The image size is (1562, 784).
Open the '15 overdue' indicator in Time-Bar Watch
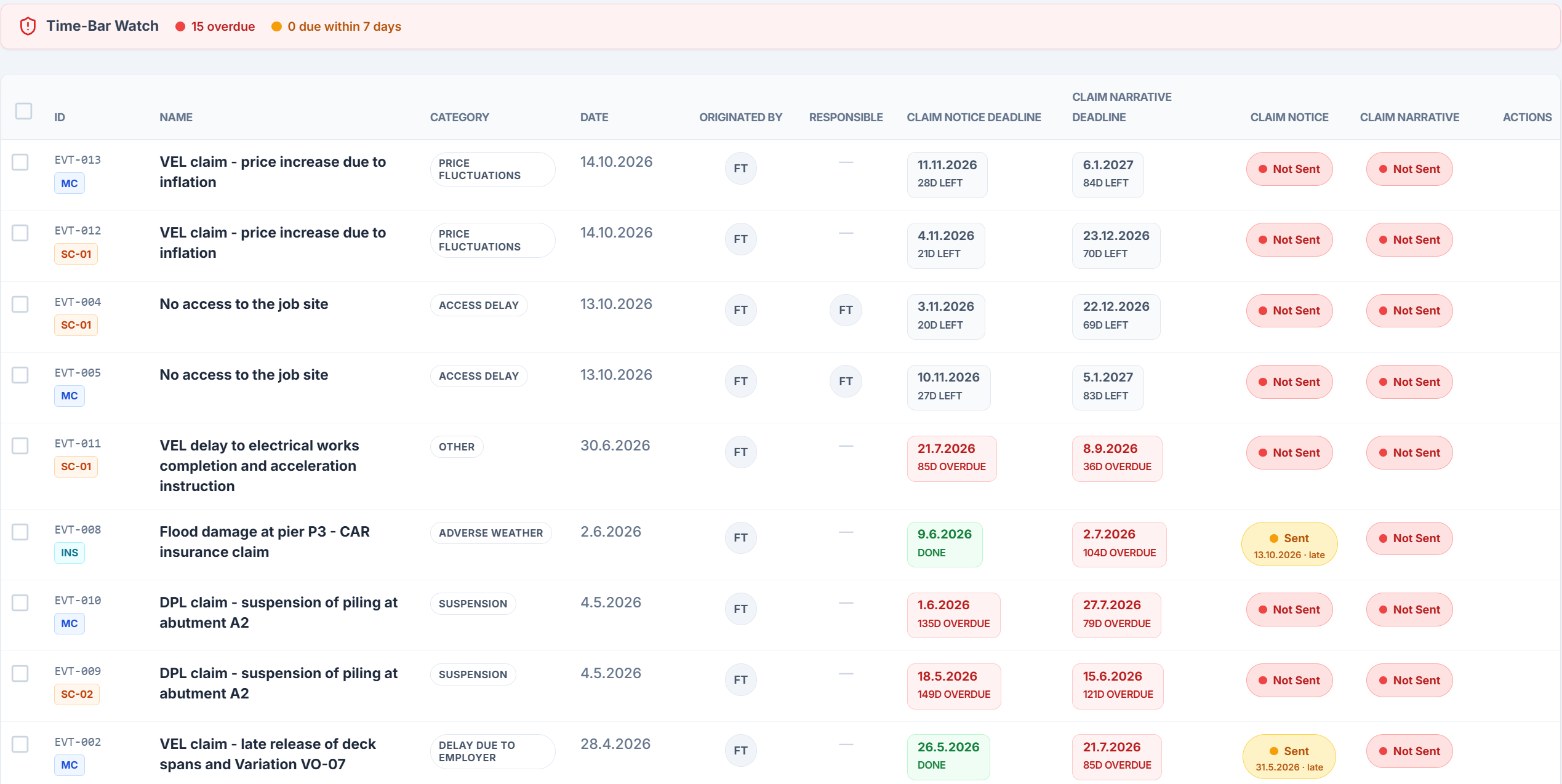[215, 27]
